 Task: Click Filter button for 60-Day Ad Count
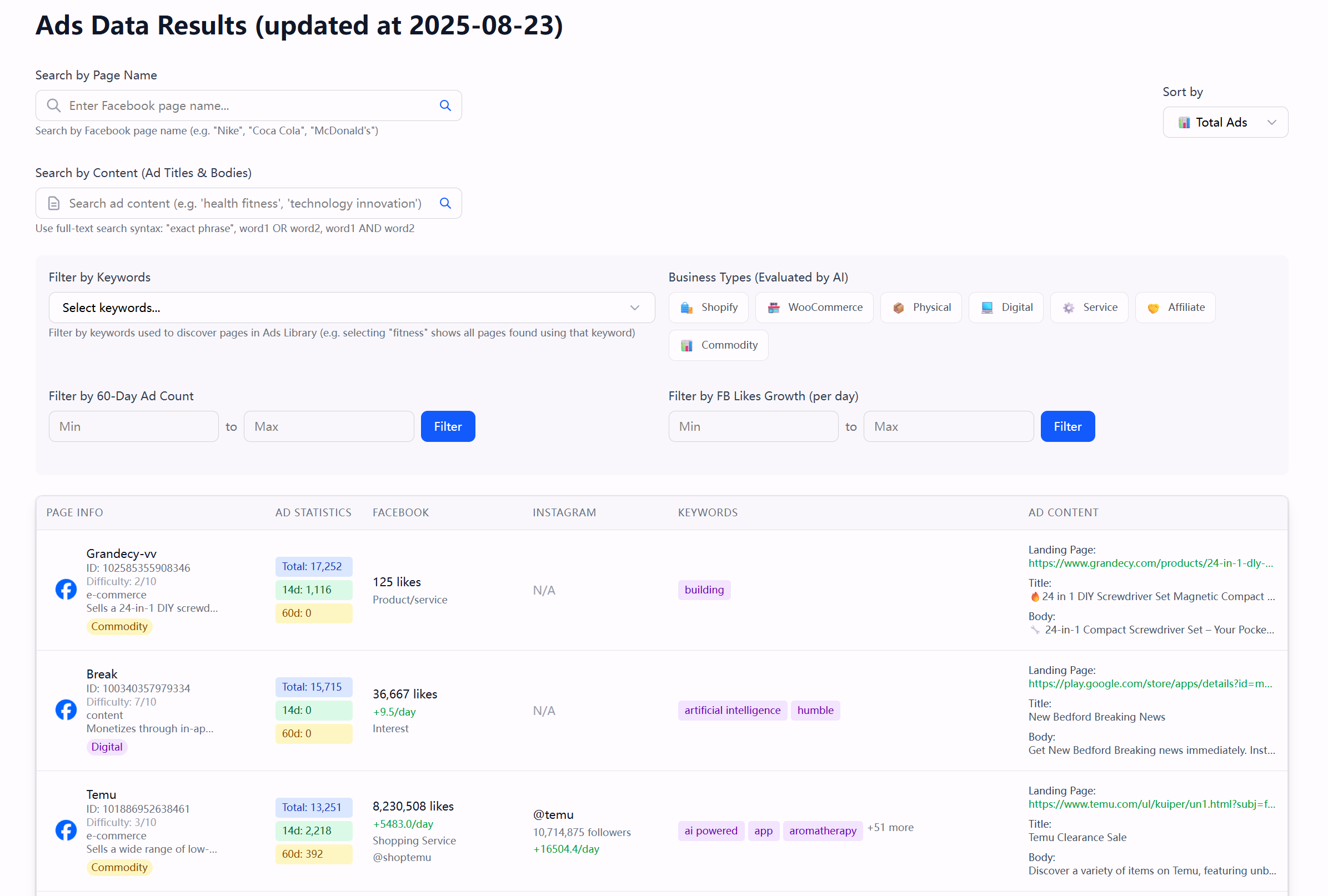click(x=448, y=426)
